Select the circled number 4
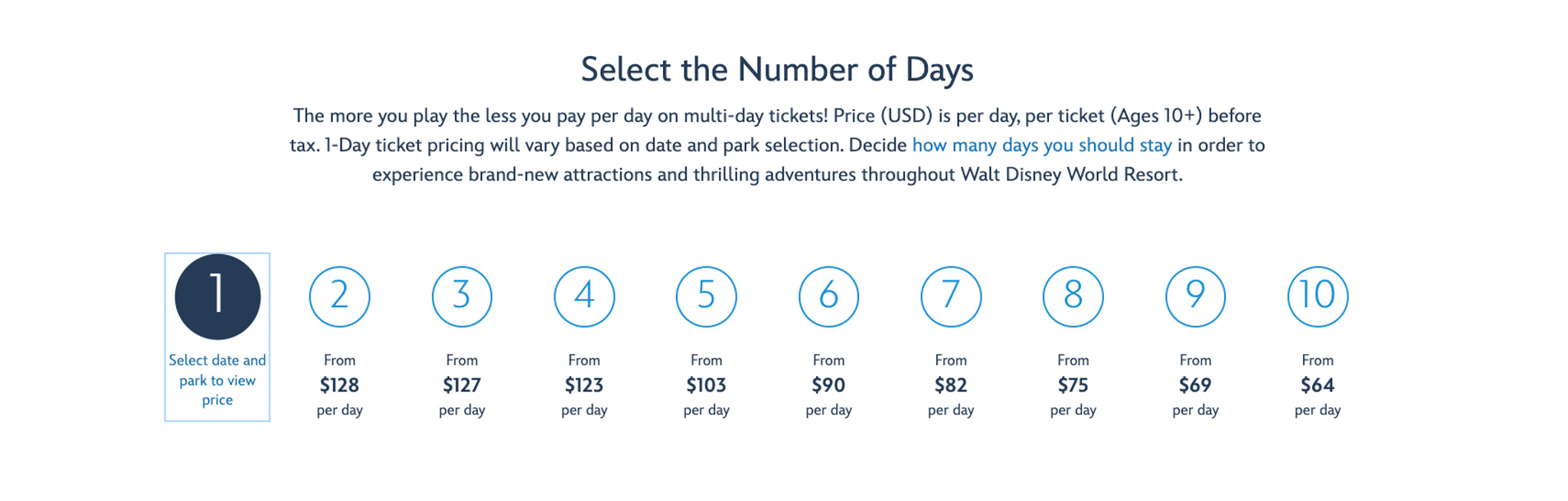Screen dimensions: 1568x501 (584, 296)
